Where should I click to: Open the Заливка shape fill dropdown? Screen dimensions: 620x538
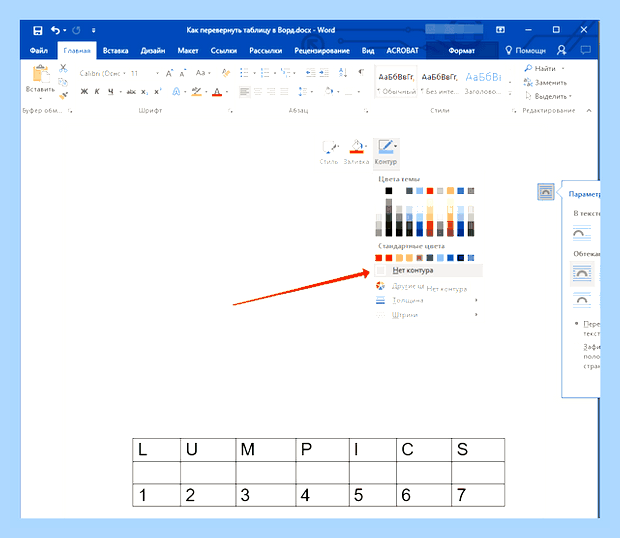(356, 153)
